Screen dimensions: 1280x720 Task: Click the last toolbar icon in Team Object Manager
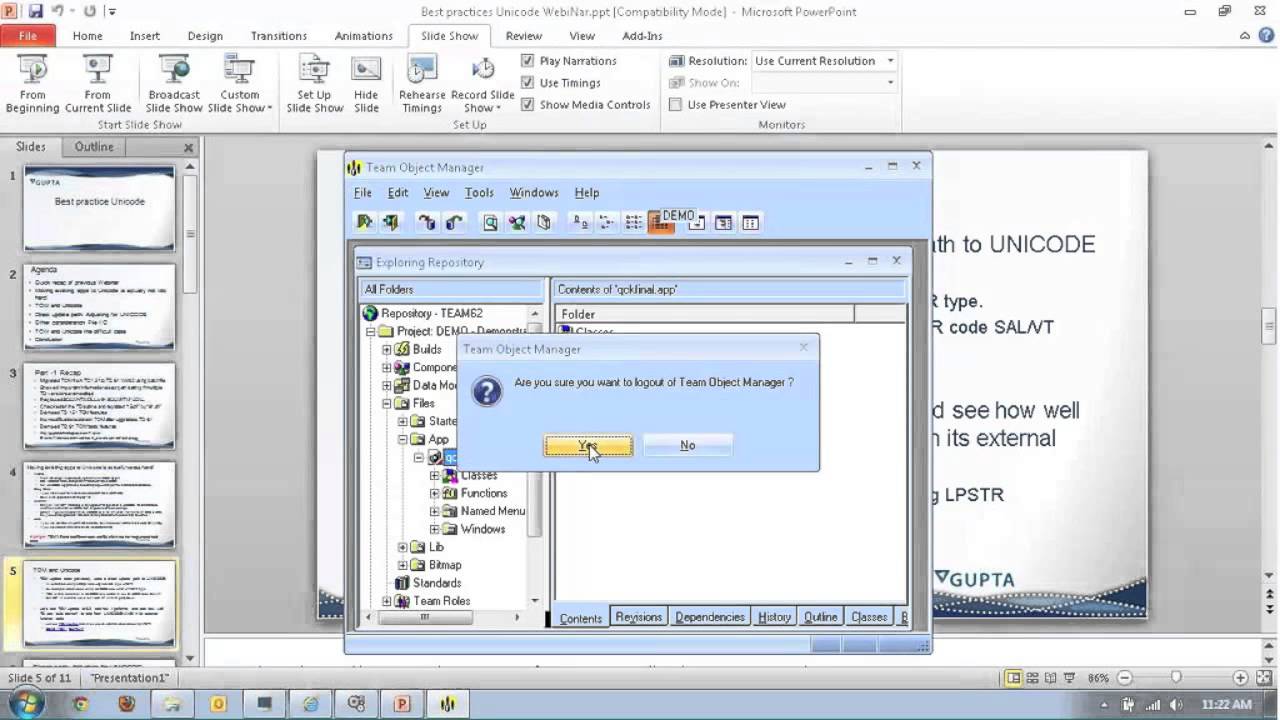tap(750, 222)
